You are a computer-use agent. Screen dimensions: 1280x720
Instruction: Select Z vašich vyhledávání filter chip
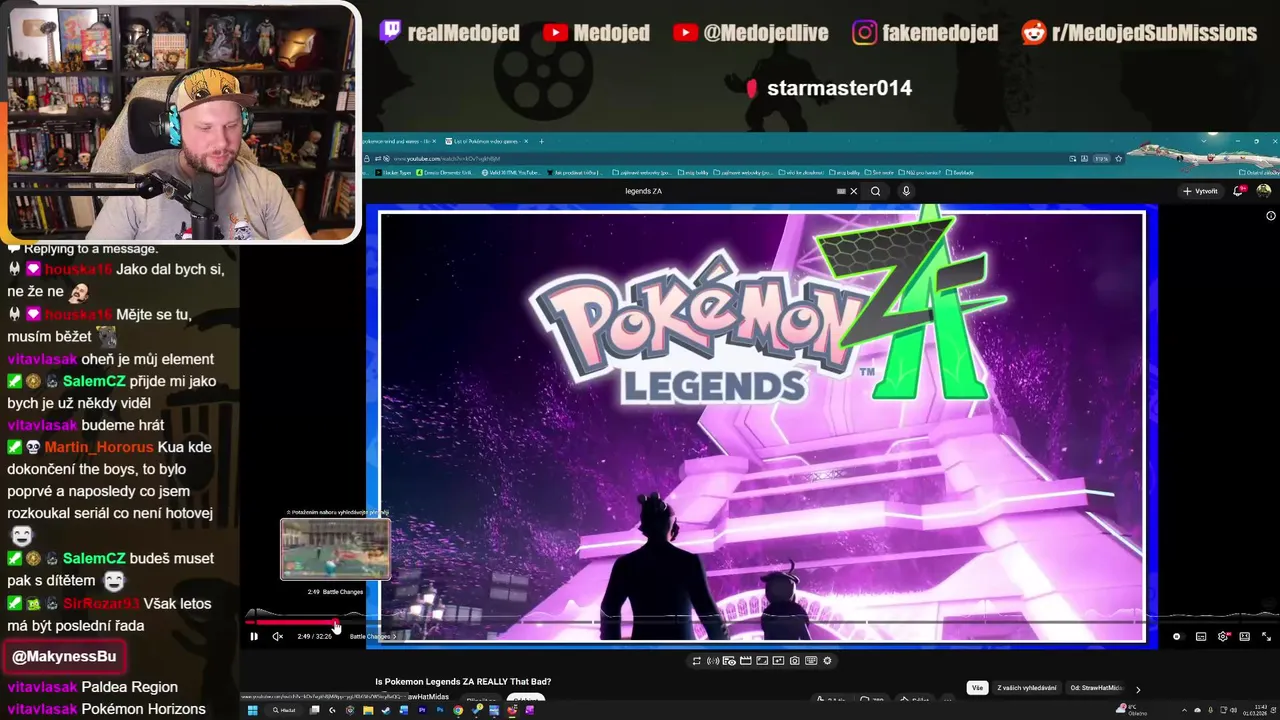pyautogui.click(x=1026, y=688)
